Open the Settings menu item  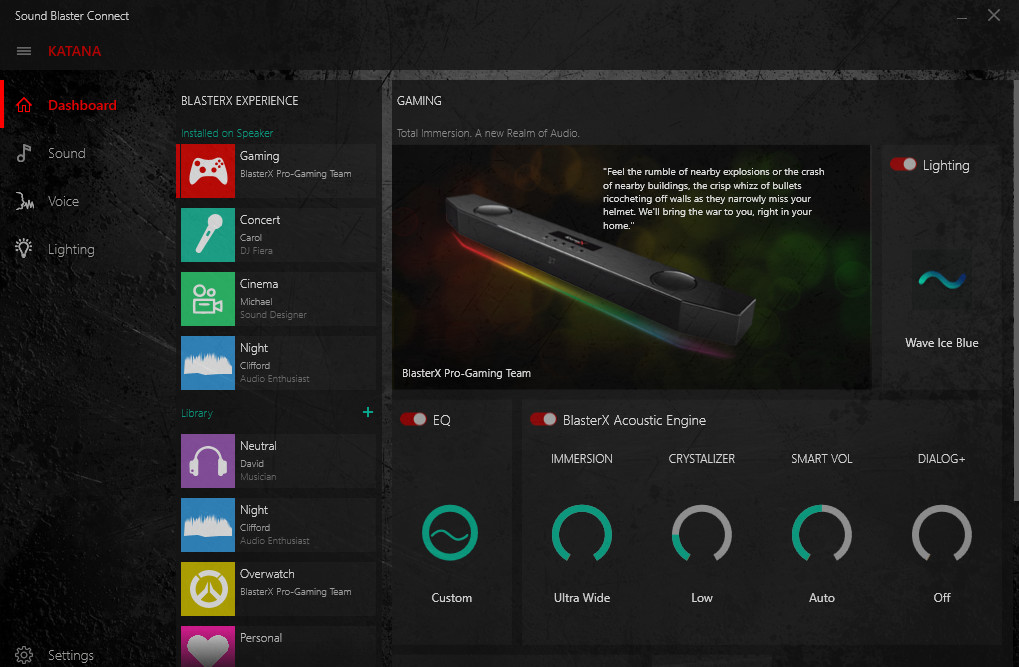coord(70,655)
